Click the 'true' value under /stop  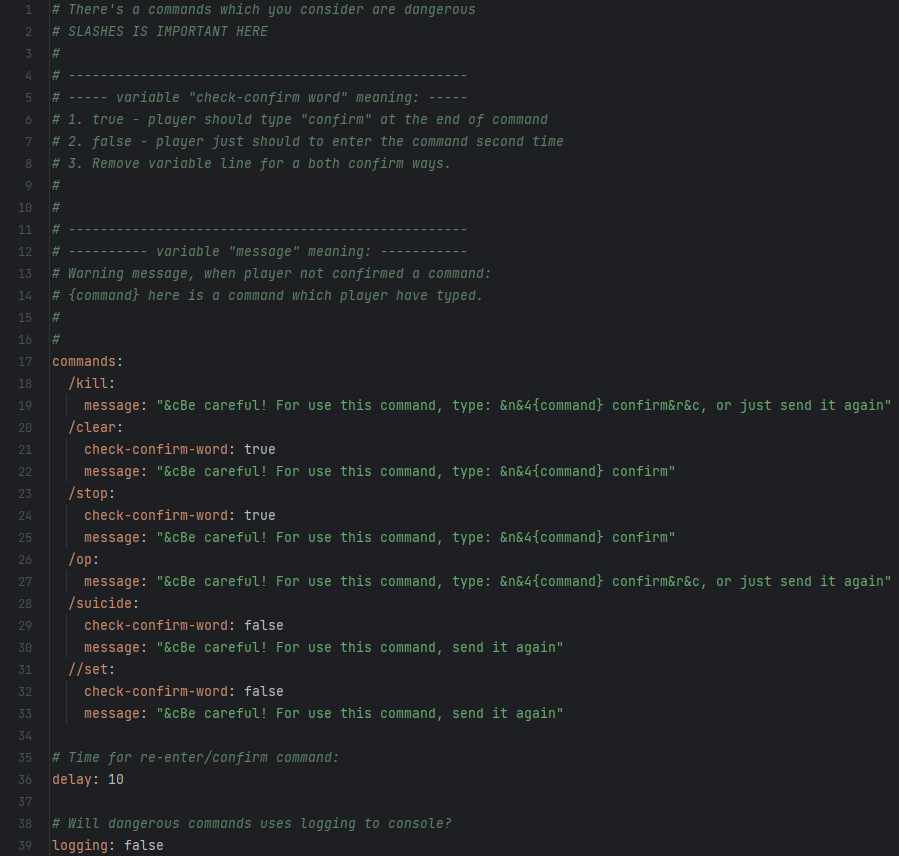click(260, 515)
